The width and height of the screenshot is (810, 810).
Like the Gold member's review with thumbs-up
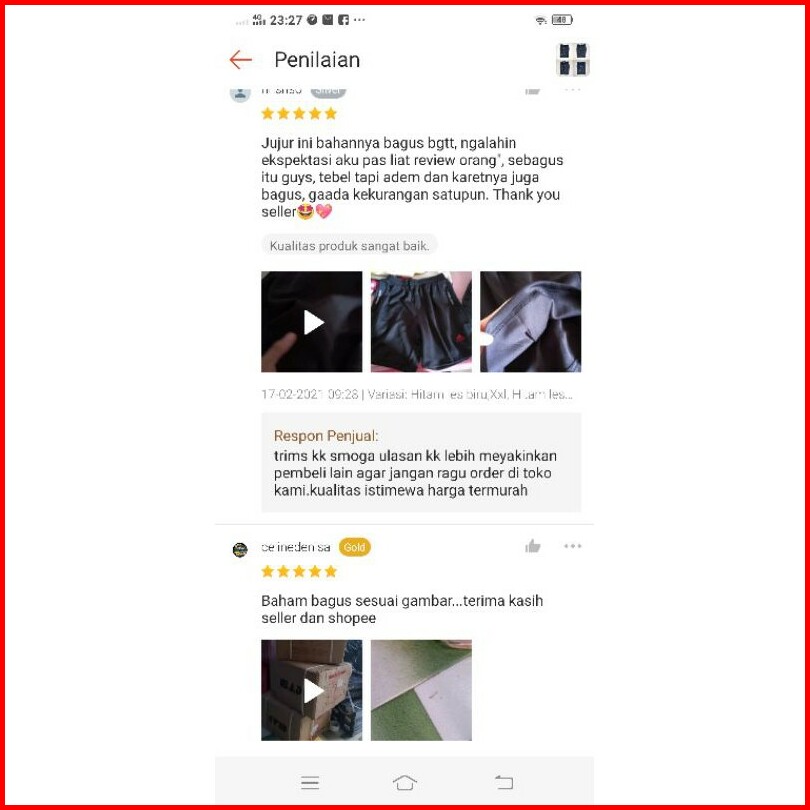533,546
